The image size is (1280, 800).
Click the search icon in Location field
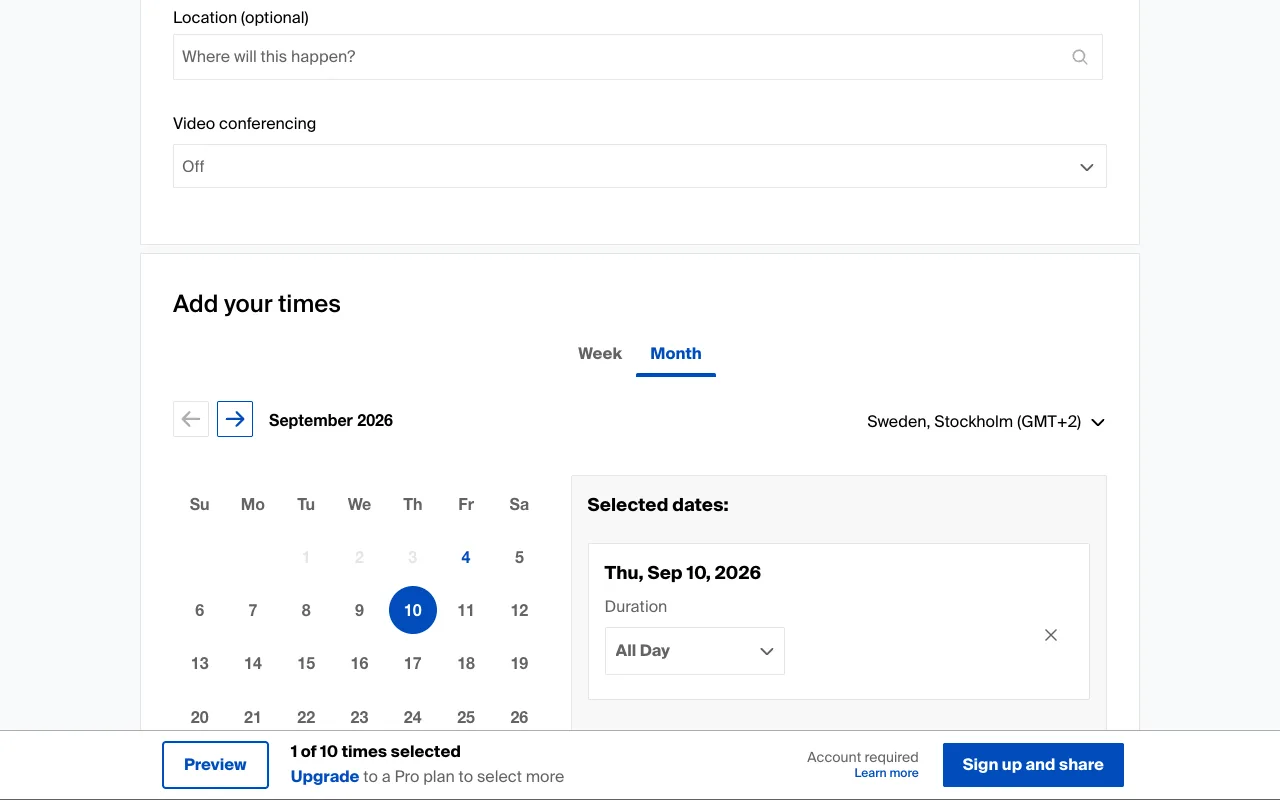1079,57
